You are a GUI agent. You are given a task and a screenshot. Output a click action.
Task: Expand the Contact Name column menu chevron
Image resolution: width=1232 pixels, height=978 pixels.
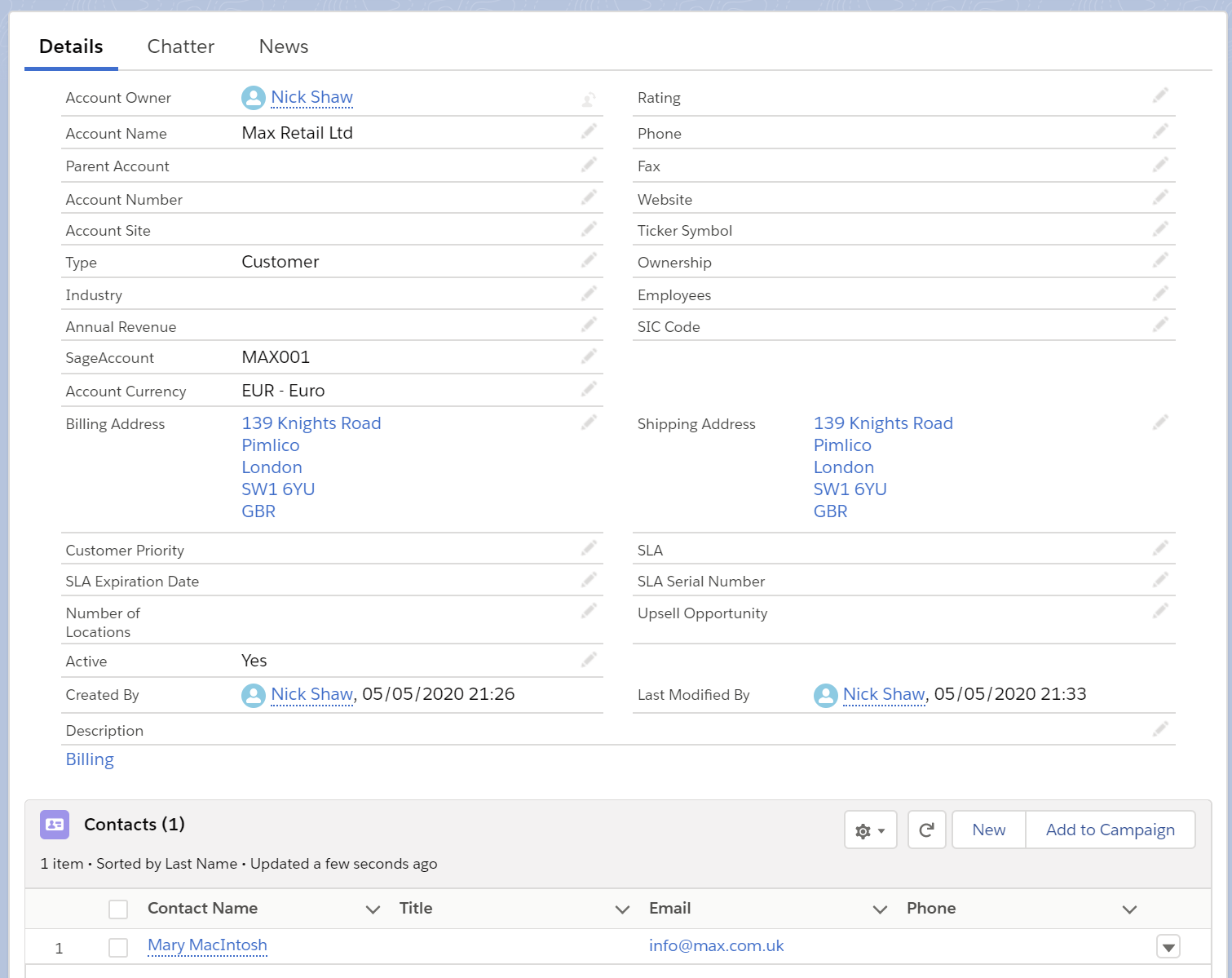tap(373, 909)
